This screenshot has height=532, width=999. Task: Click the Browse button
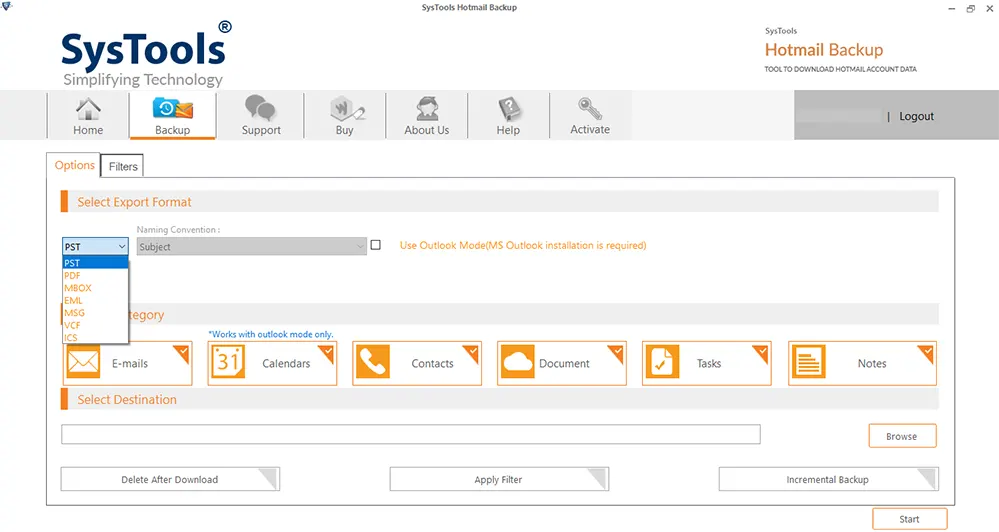[902, 436]
